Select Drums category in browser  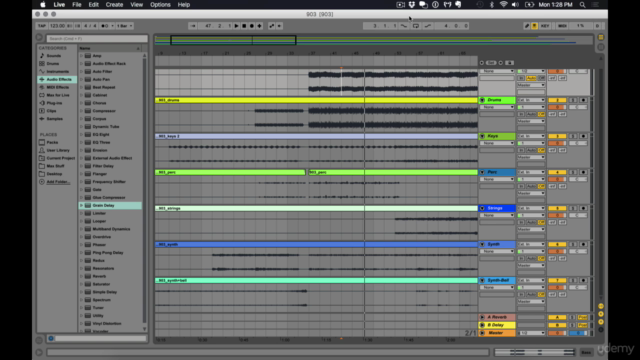(x=53, y=64)
